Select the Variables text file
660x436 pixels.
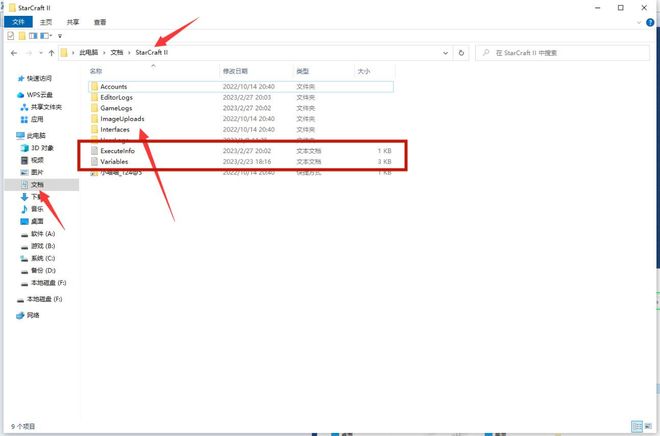coord(114,161)
